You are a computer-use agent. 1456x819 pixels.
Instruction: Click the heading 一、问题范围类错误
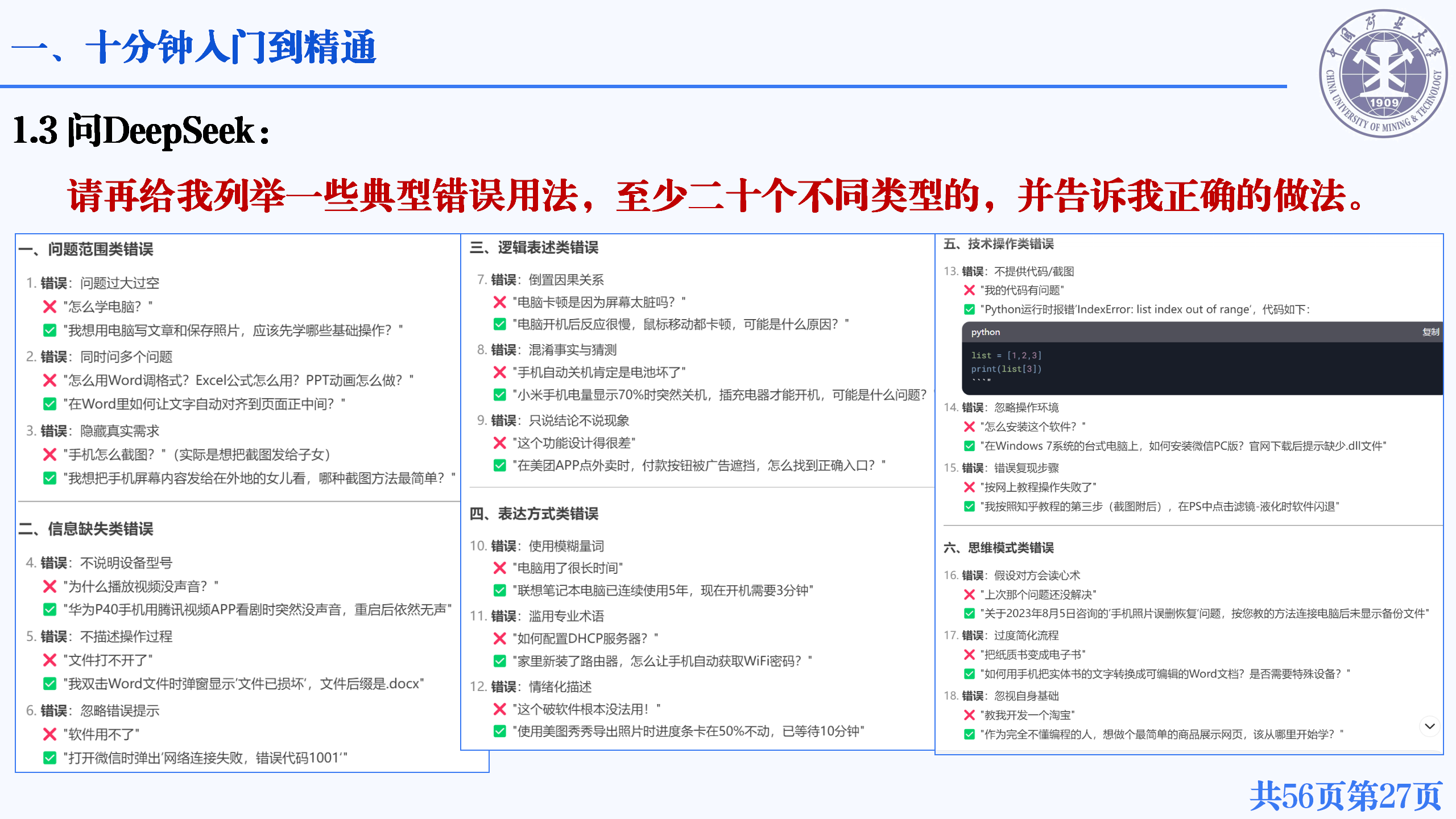[x=86, y=249]
